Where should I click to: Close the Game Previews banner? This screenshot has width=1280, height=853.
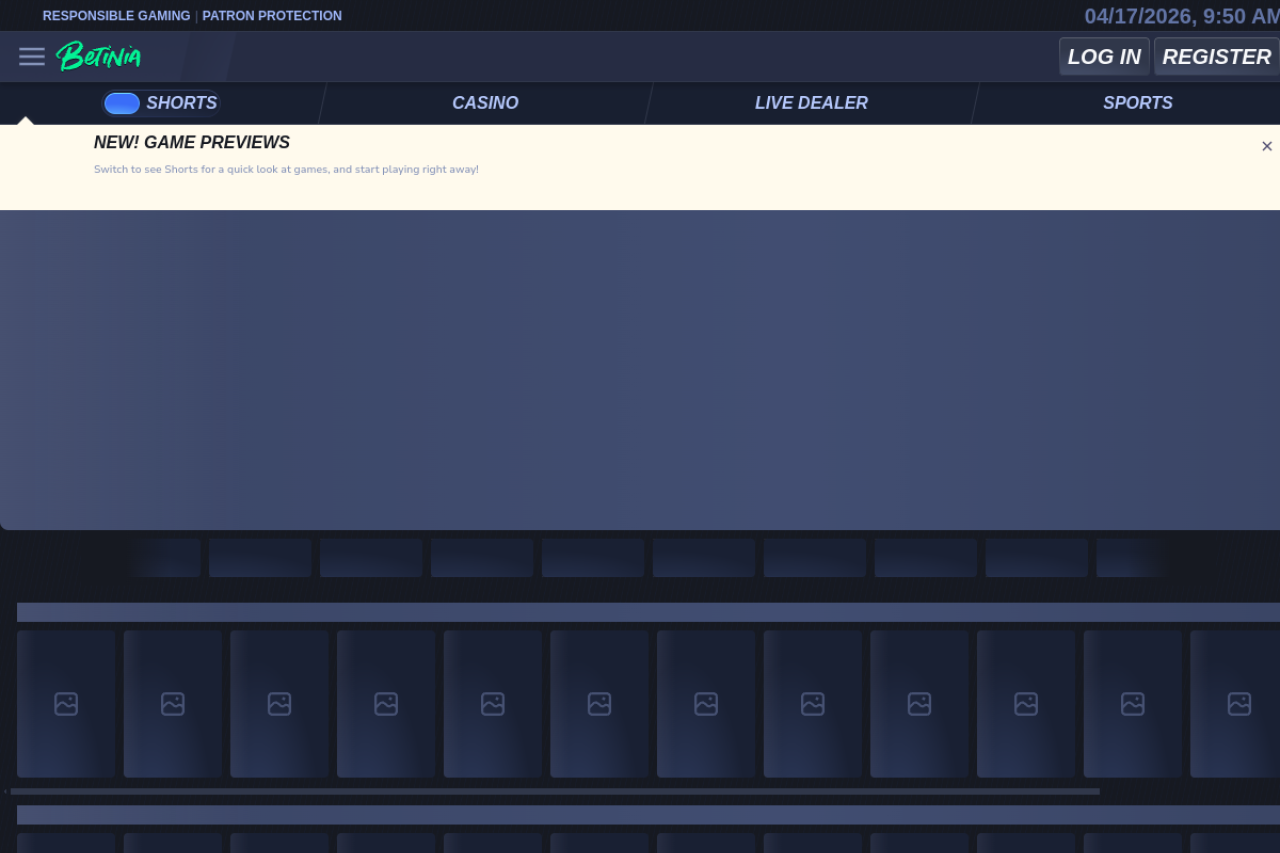1266,146
